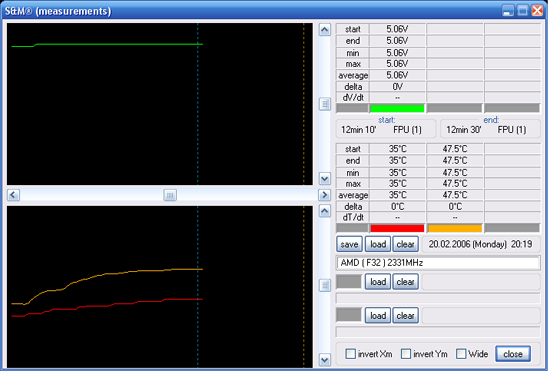Click the dV/dt row label
This screenshot has width=550, height=371.
click(x=353, y=98)
